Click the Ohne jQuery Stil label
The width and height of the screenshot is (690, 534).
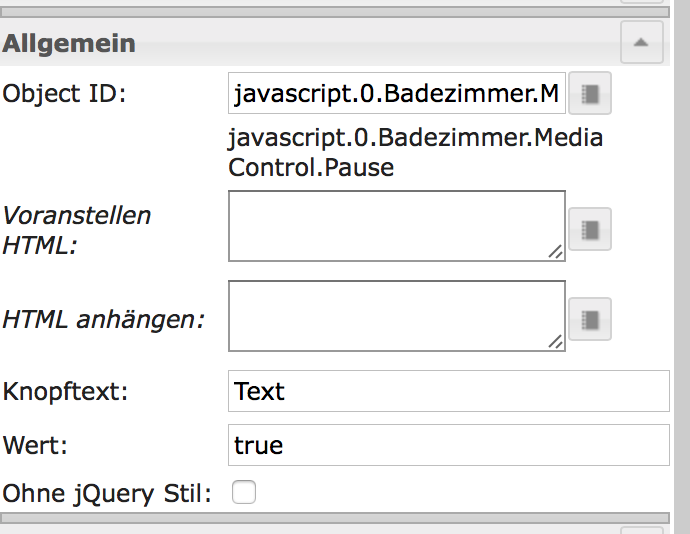107,493
